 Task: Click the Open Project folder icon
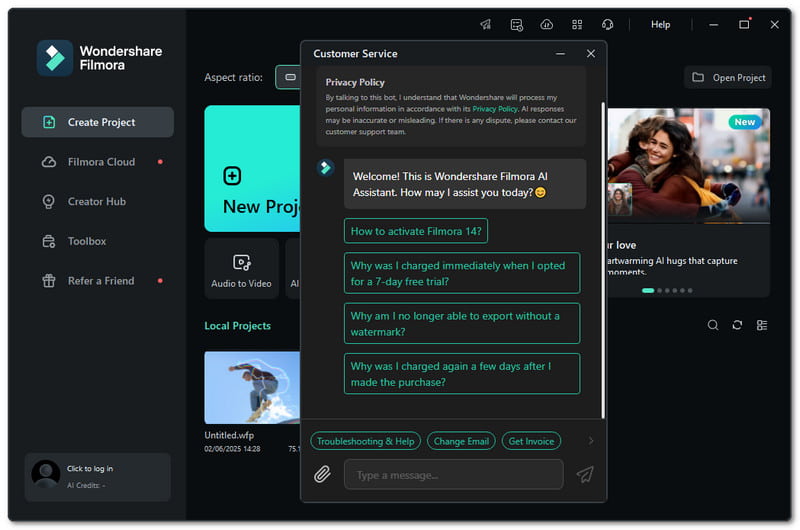[x=697, y=78]
